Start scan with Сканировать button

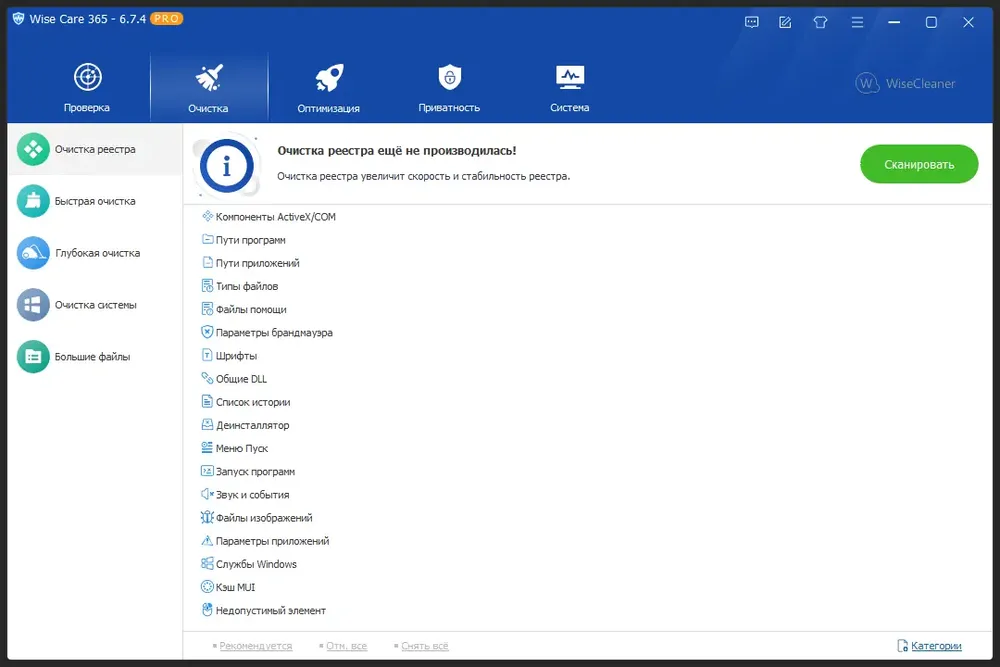(919, 164)
